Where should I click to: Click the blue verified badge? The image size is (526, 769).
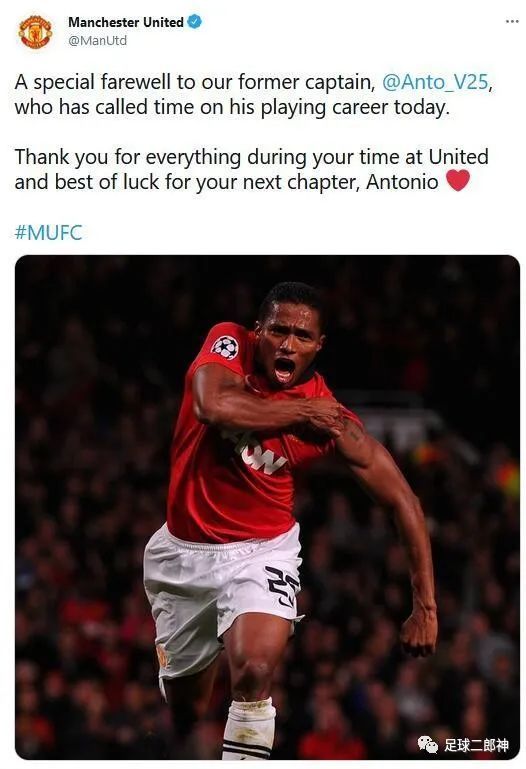(195, 22)
